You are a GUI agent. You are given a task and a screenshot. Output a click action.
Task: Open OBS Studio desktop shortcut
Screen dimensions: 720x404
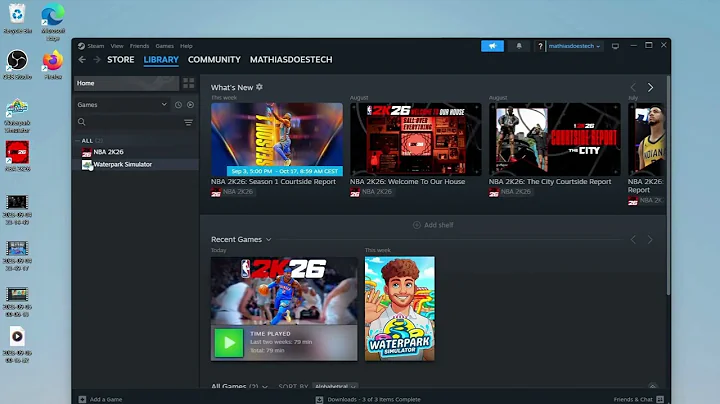(17, 64)
